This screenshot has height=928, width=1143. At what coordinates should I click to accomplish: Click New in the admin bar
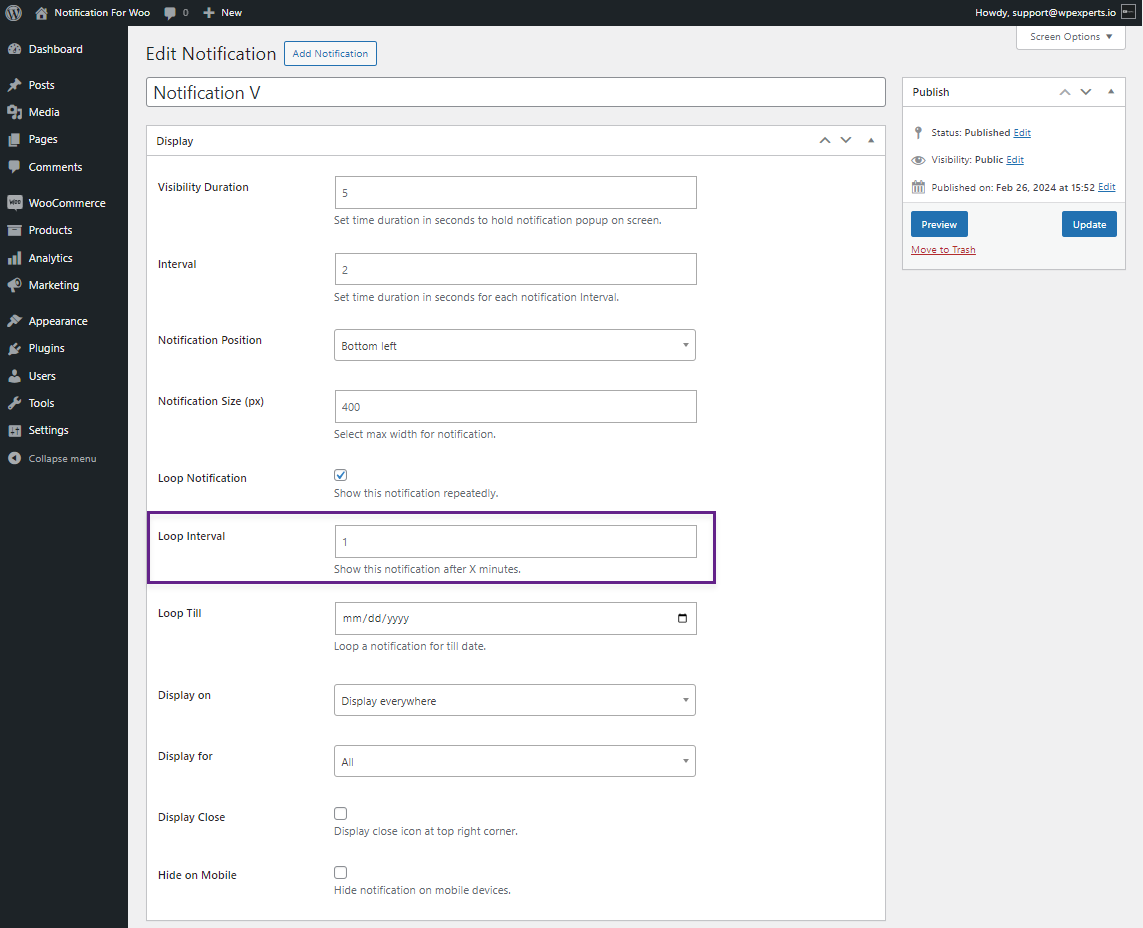[x=232, y=12]
